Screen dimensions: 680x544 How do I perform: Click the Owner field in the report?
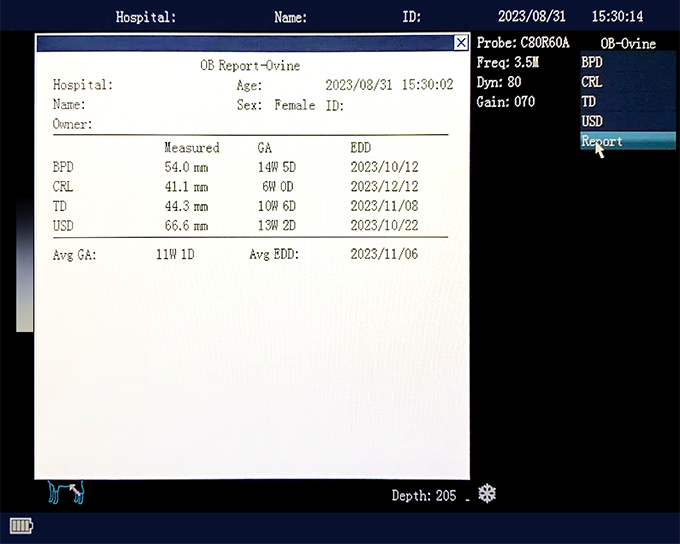pos(73,125)
